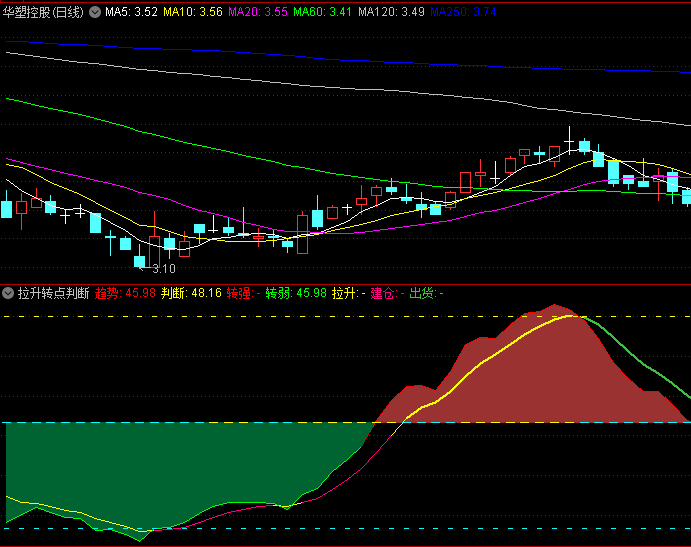Screen dimensions: 691x547
Task: Click the 拉升转点判断 indicator name
Action: [x=53, y=293]
